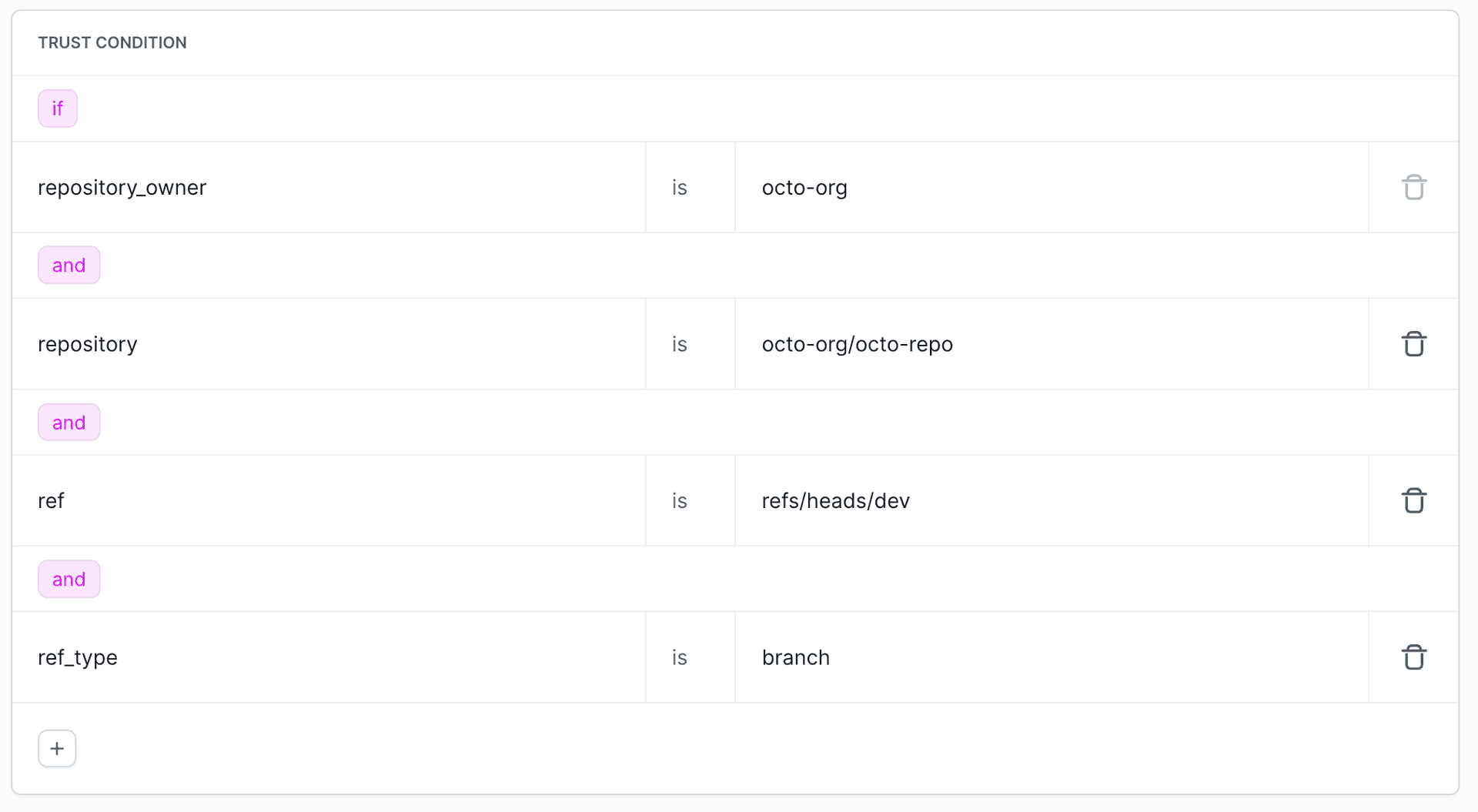Image resolution: width=1478 pixels, height=812 pixels.
Task: Open the 'is' operator selector for repository
Action: click(678, 344)
